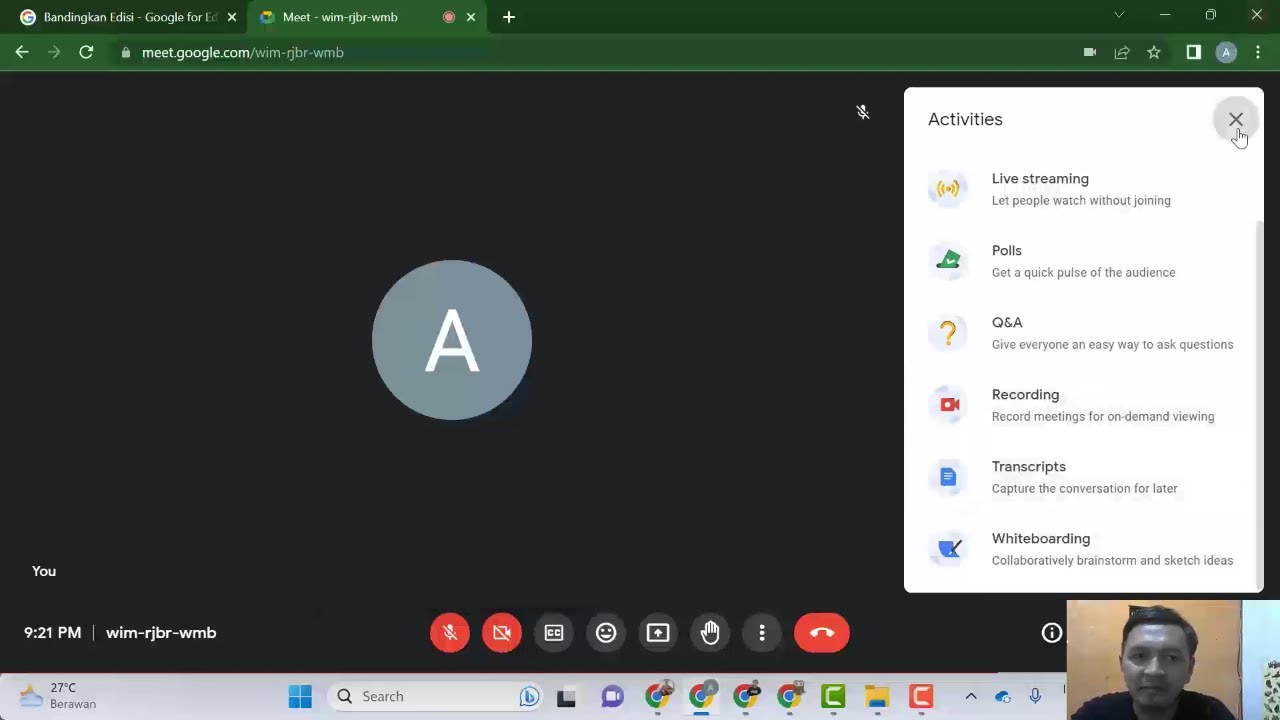Click the Transcripts document icon
1280x720 pixels.
948,477
